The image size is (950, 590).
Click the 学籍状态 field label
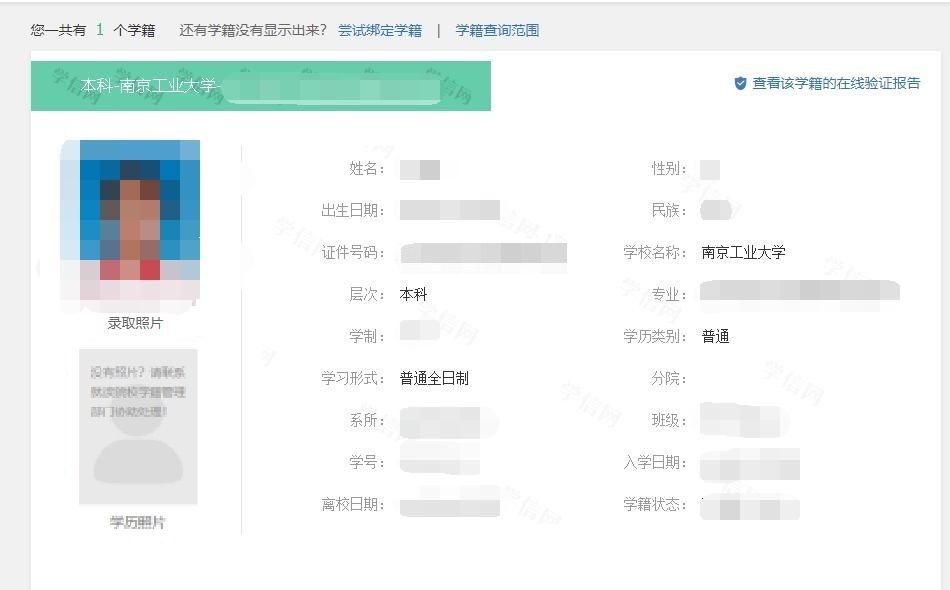click(655, 504)
